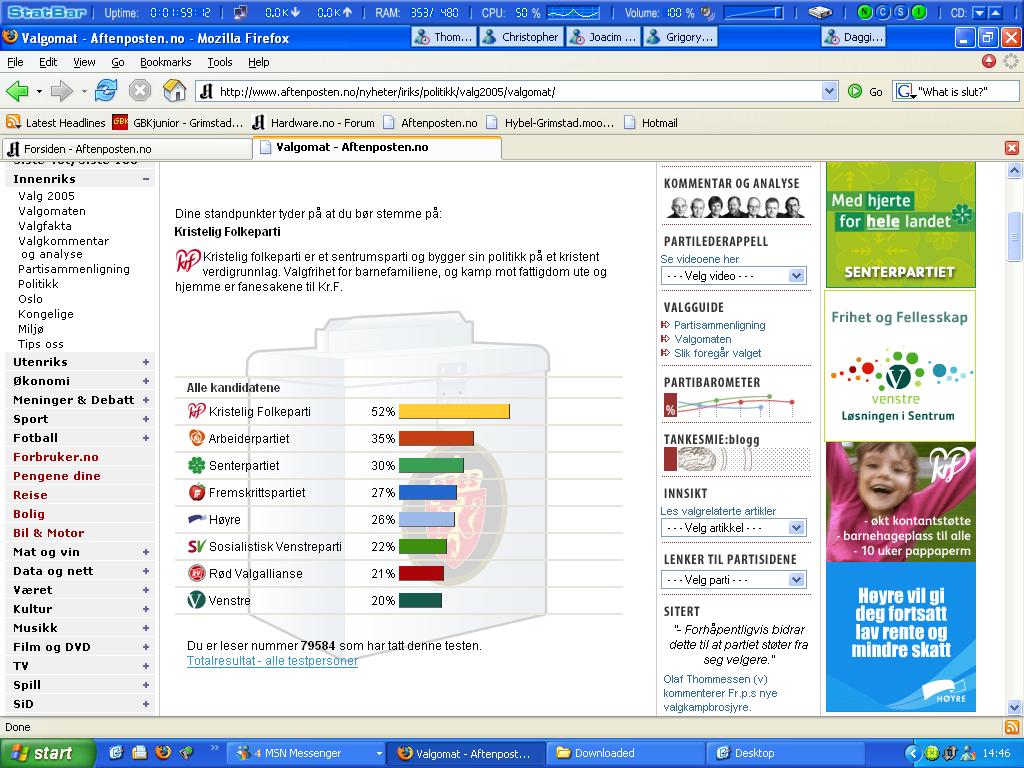Click the Senterpartiet clover logo

pos(197,465)
